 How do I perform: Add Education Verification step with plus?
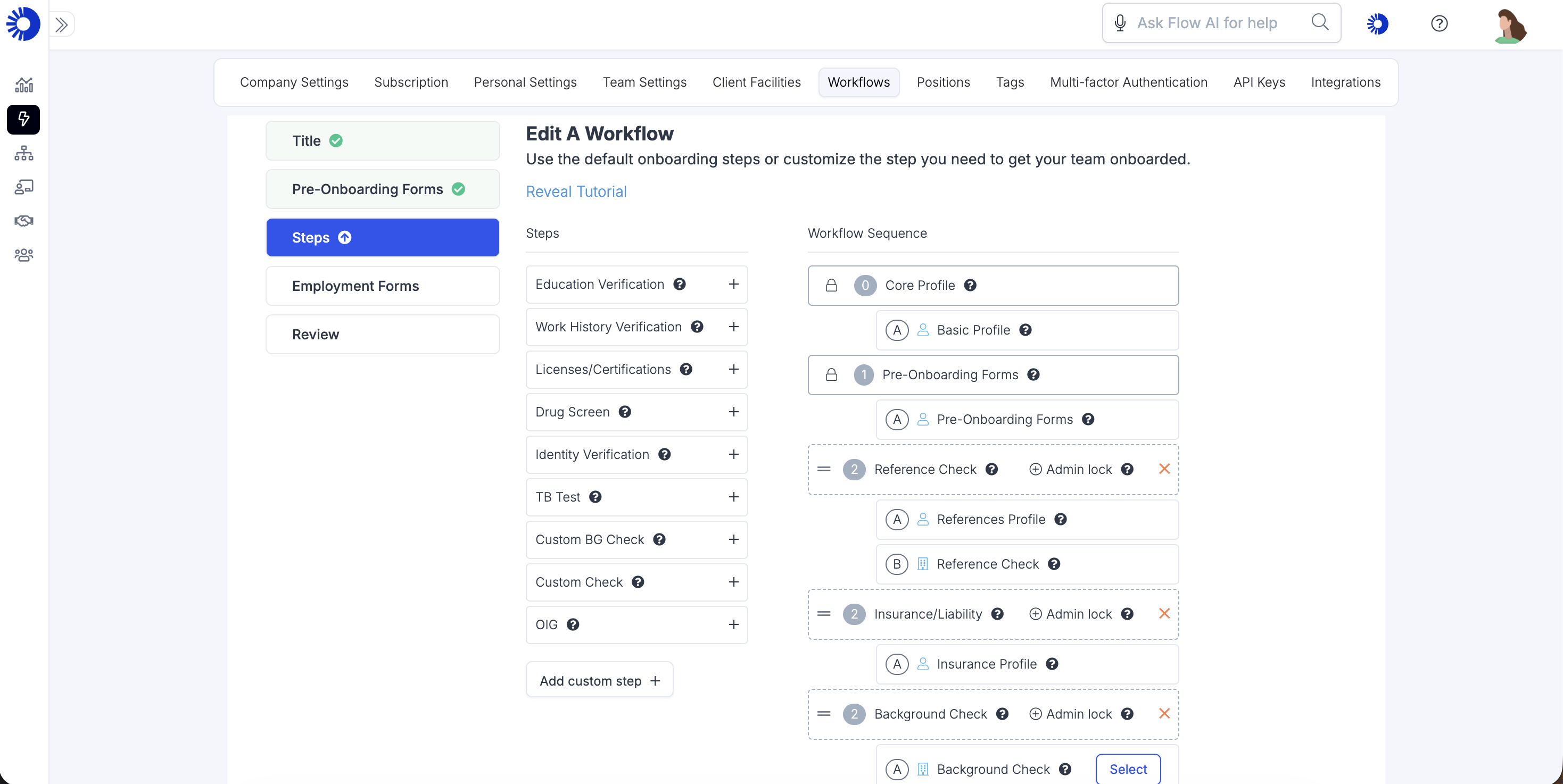coord(733,284)
